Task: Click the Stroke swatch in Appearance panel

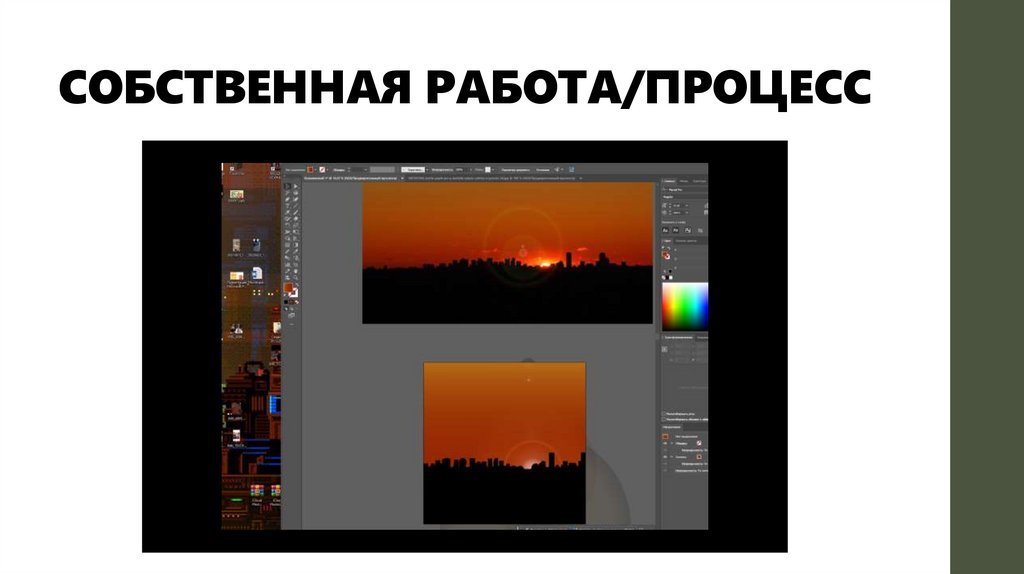Action: pyautogui.click(x=699, y=443)
